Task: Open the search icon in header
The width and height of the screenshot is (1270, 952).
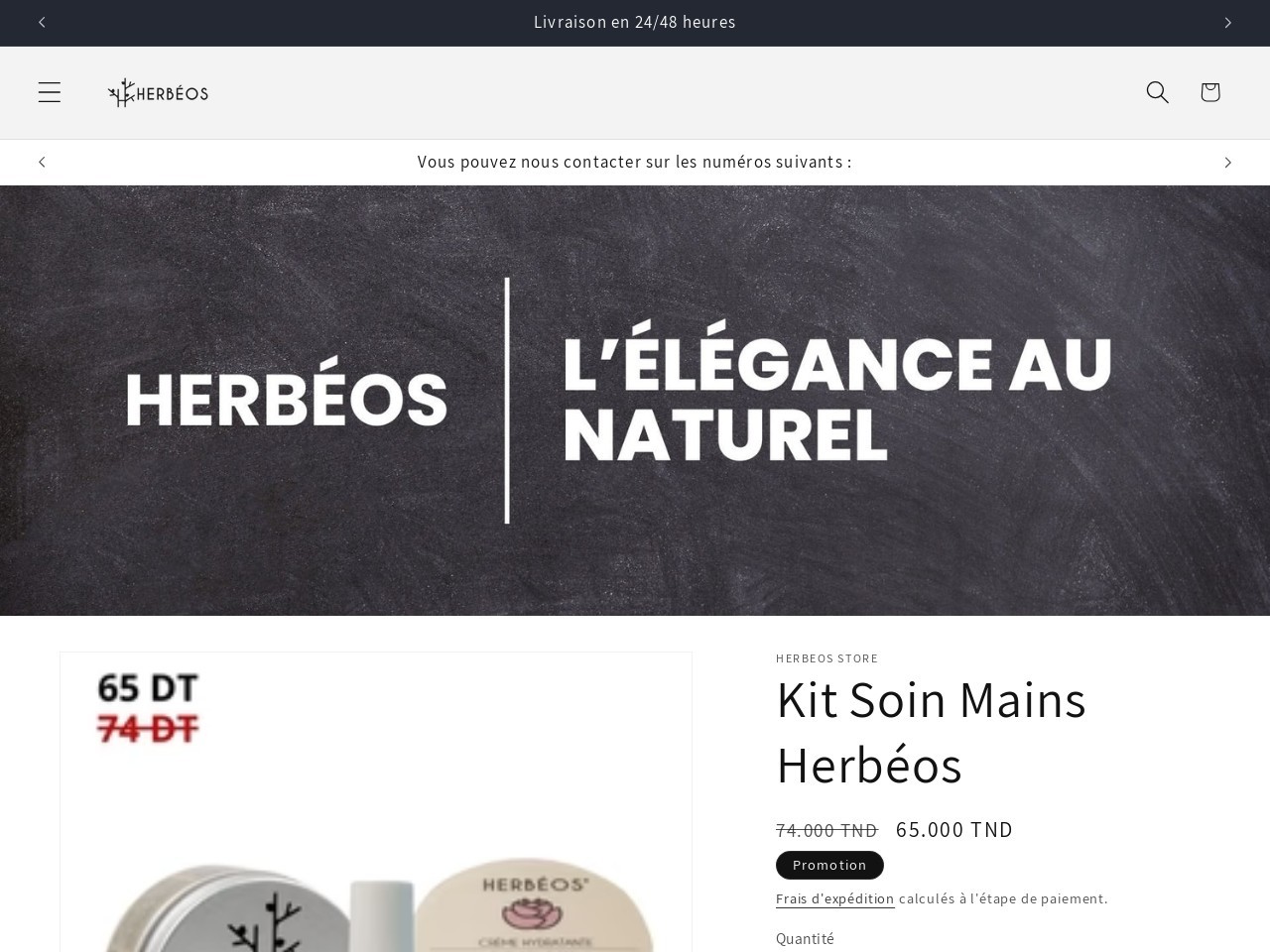Action: 1157,92
